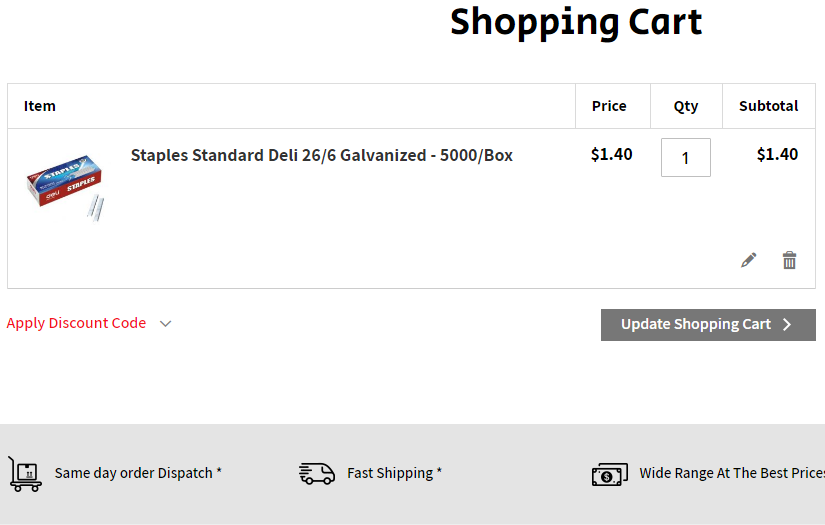Click the same day dispatch trolley icon

(25, 473)
